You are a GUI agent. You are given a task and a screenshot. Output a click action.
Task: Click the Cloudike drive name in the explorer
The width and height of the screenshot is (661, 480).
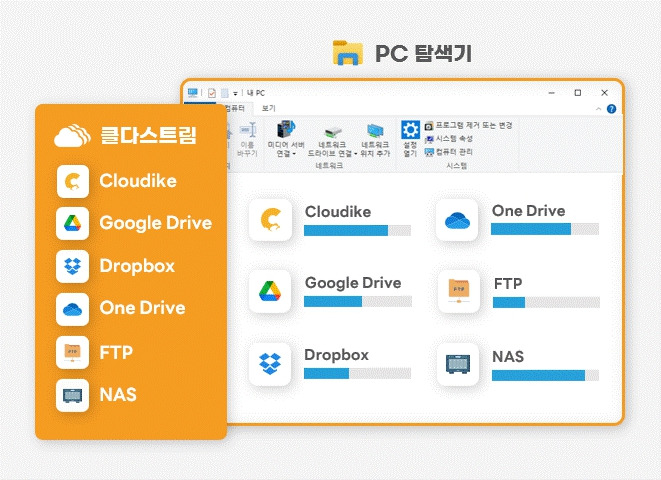tap(338, 212)
